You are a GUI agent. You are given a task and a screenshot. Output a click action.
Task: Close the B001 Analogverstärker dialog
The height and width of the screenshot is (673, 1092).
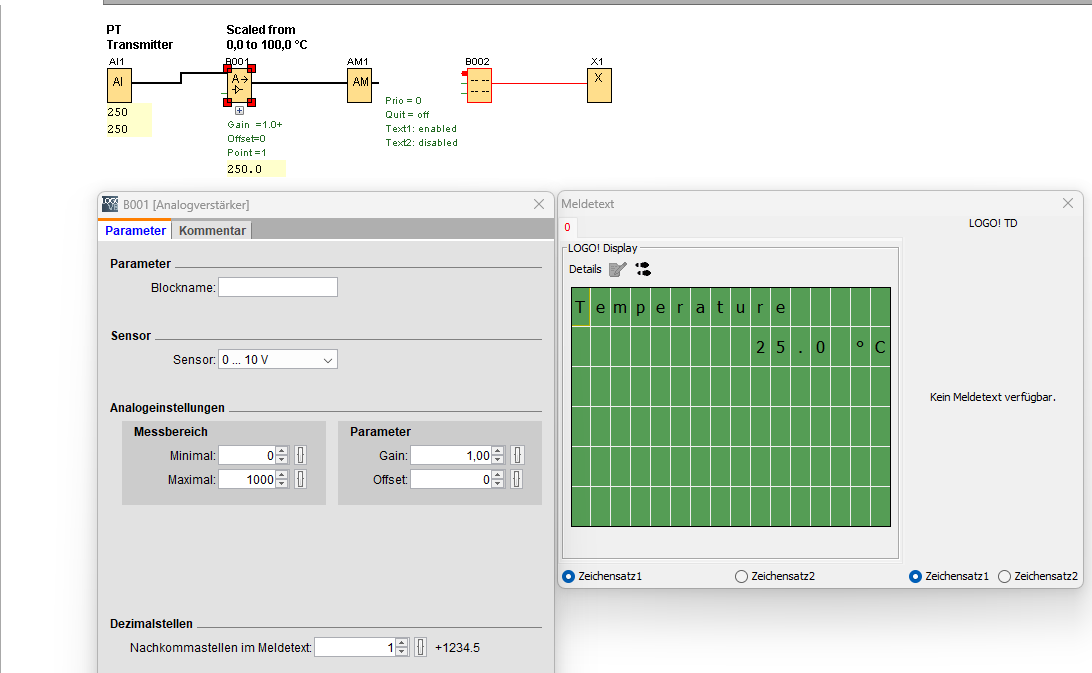[539, 204]
